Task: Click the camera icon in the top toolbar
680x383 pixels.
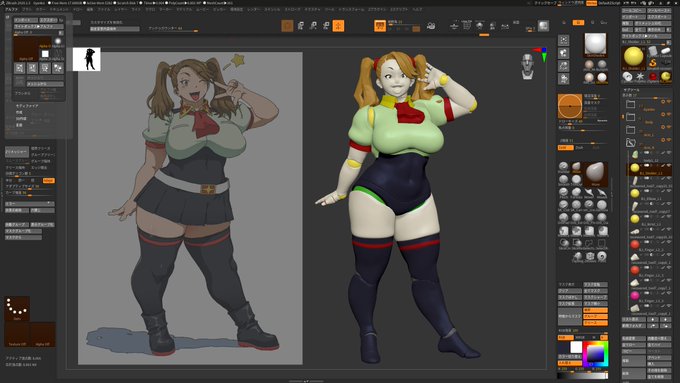Action: coord(431,26)
